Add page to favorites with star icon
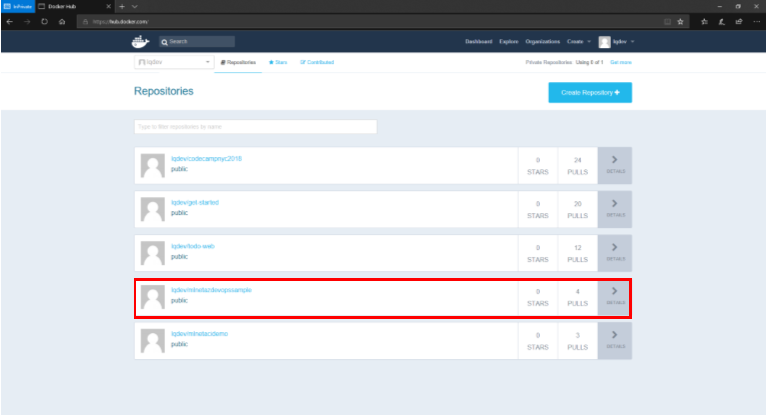The height and width of the screenshot is (415, 766). click(681, 21)
